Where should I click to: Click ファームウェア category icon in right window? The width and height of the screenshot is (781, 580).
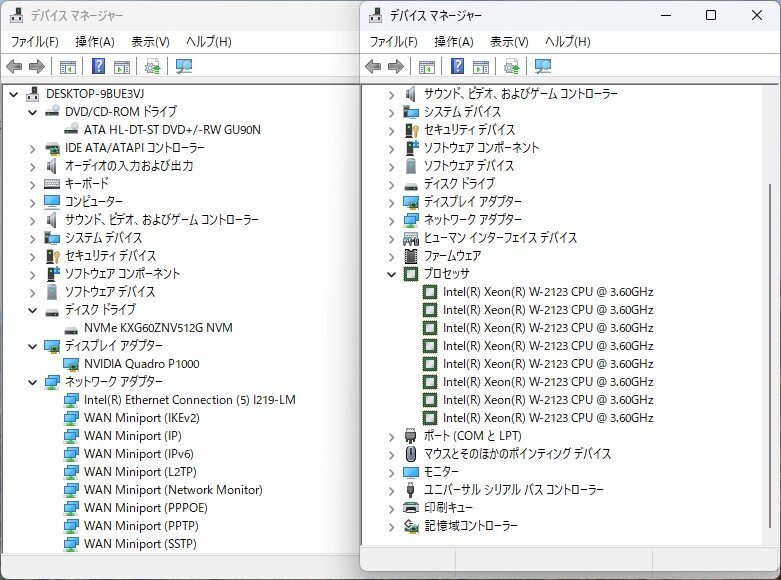click(410, 256)
